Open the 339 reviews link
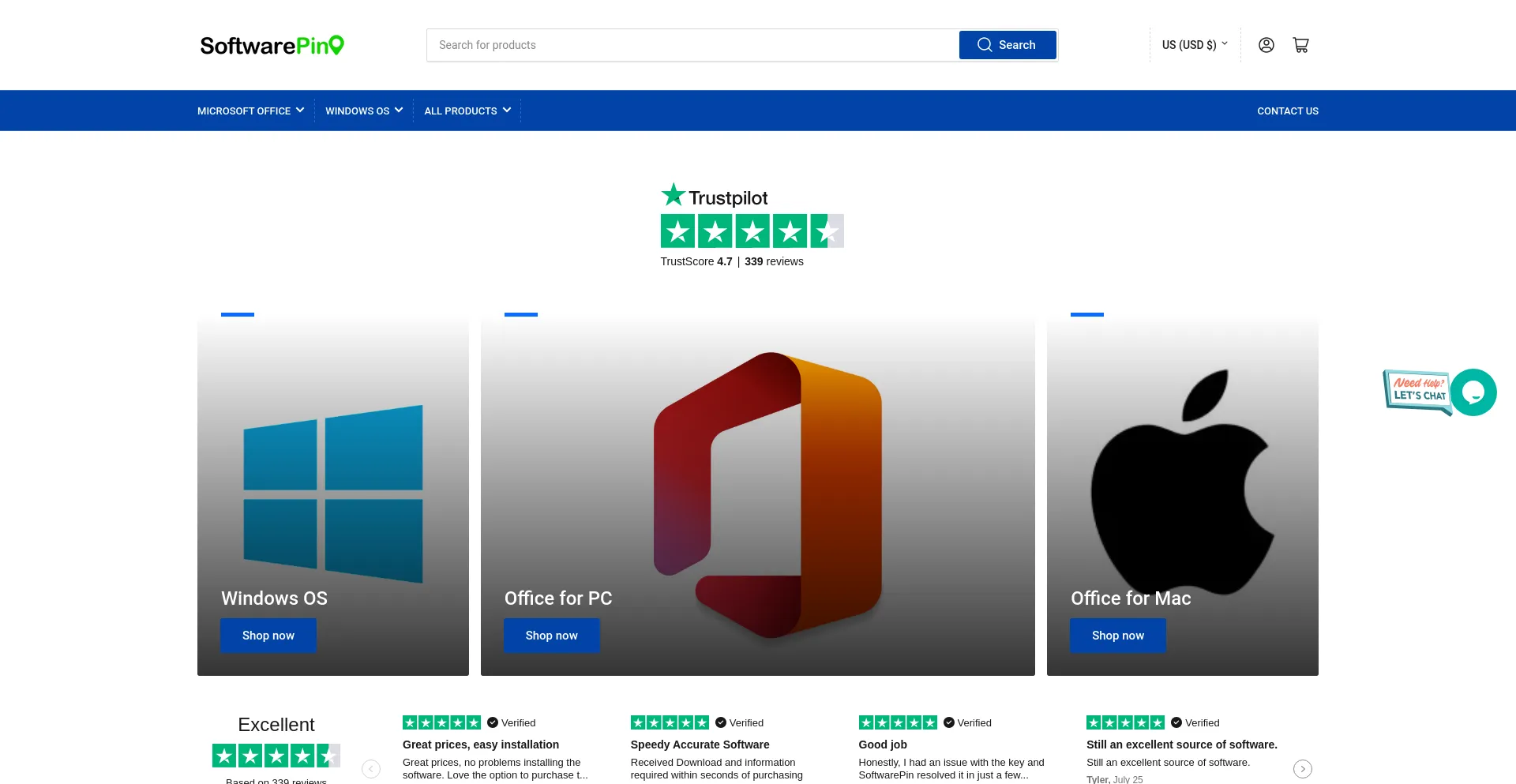1516x784 pixels. (774, 261)
